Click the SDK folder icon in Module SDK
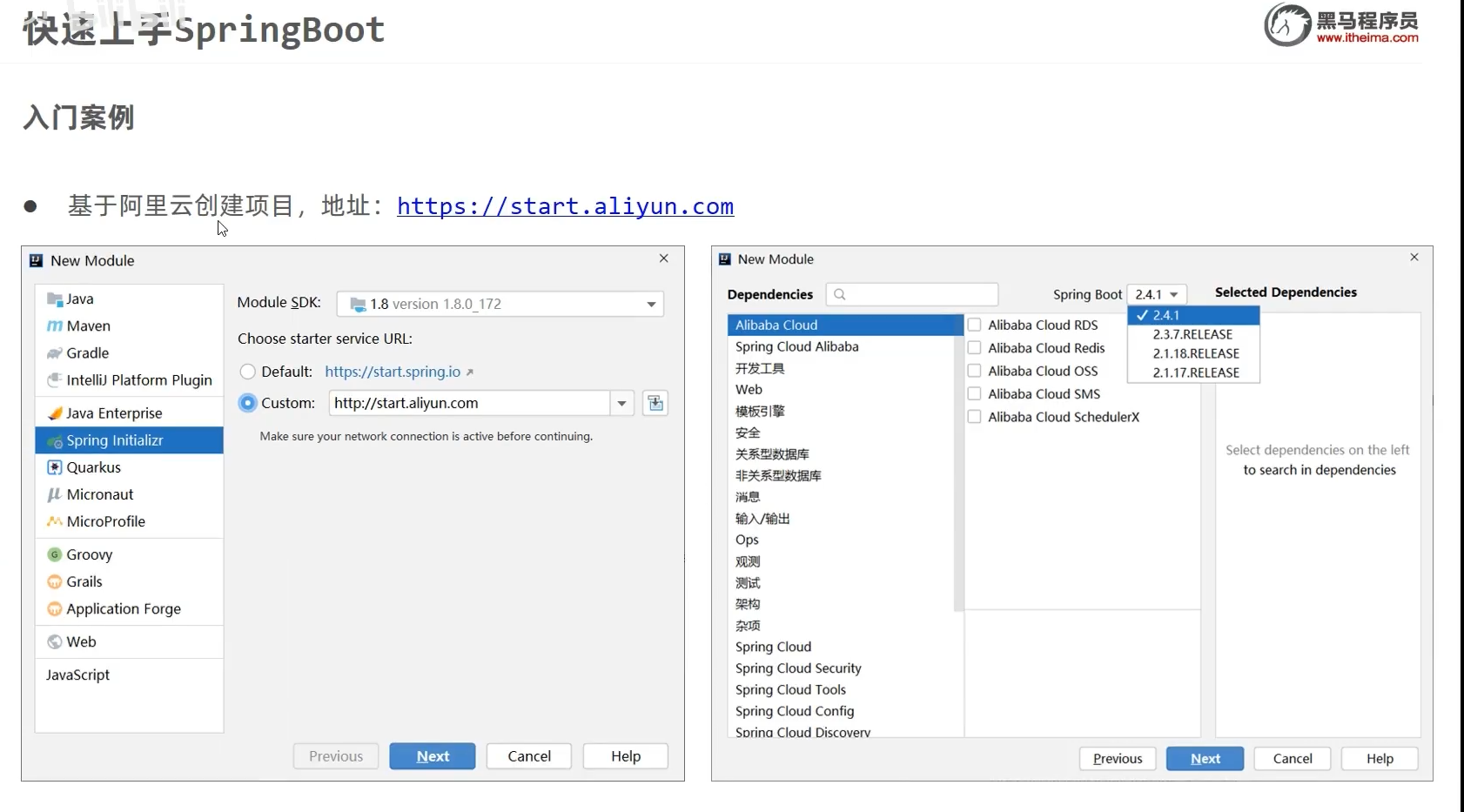Viewport: 1464px width, 812px height. (x=358, y=305)
